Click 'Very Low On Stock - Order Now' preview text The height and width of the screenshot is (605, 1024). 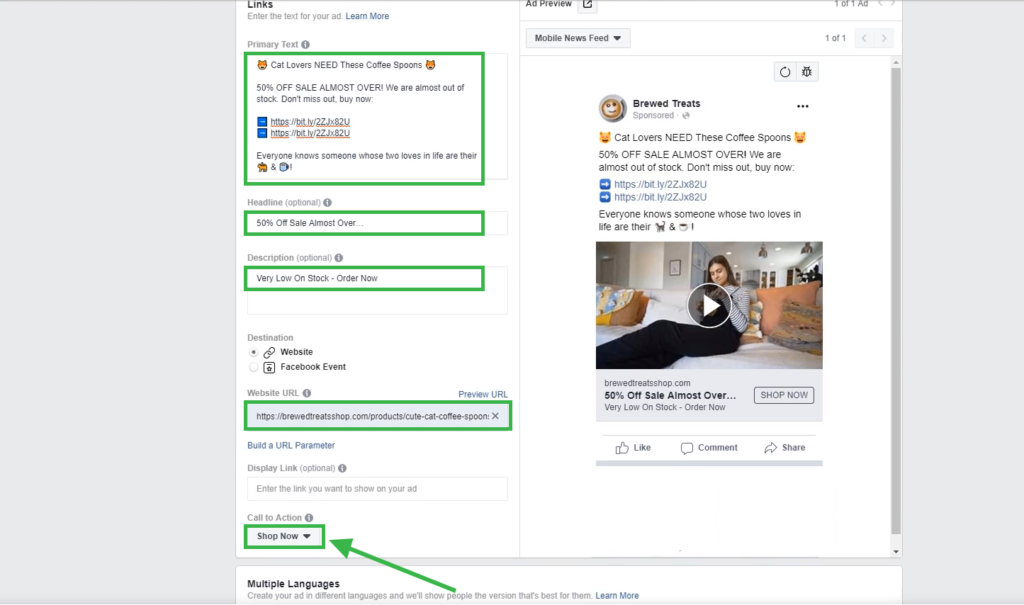coord(664,407)
